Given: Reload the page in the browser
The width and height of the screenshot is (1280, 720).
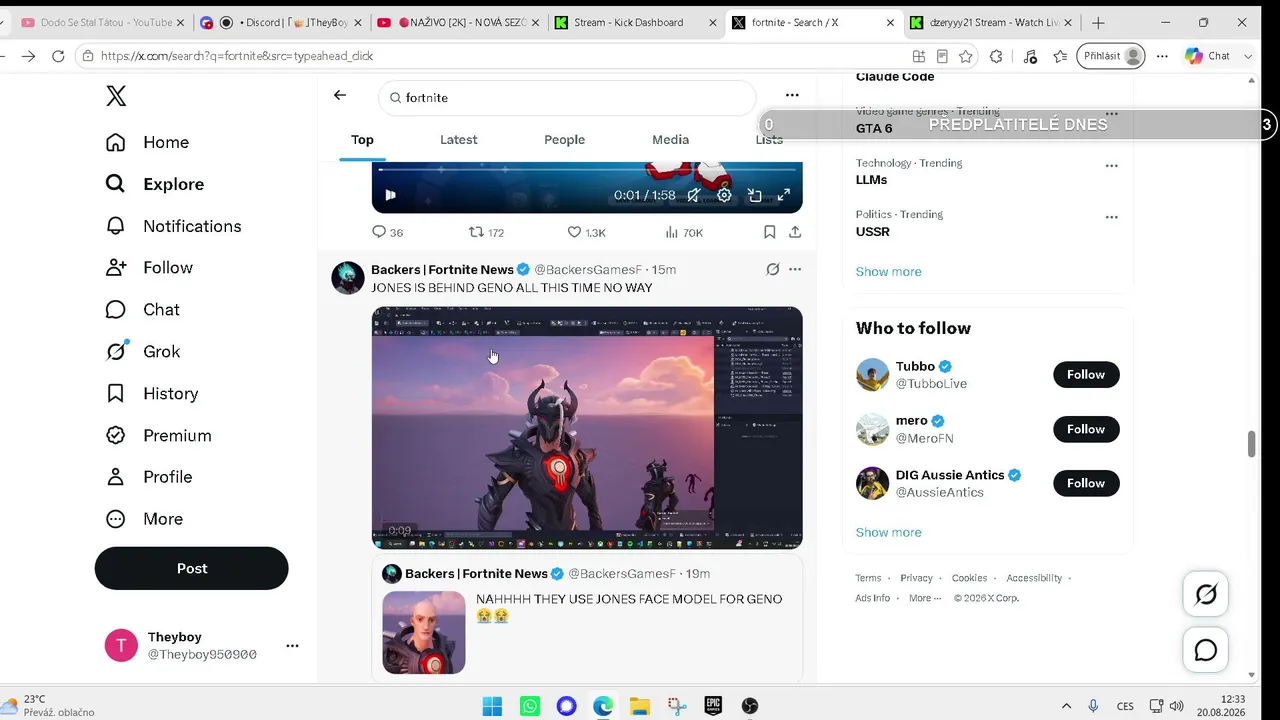Looking at the screenshot, I should [x=58, y=56].
